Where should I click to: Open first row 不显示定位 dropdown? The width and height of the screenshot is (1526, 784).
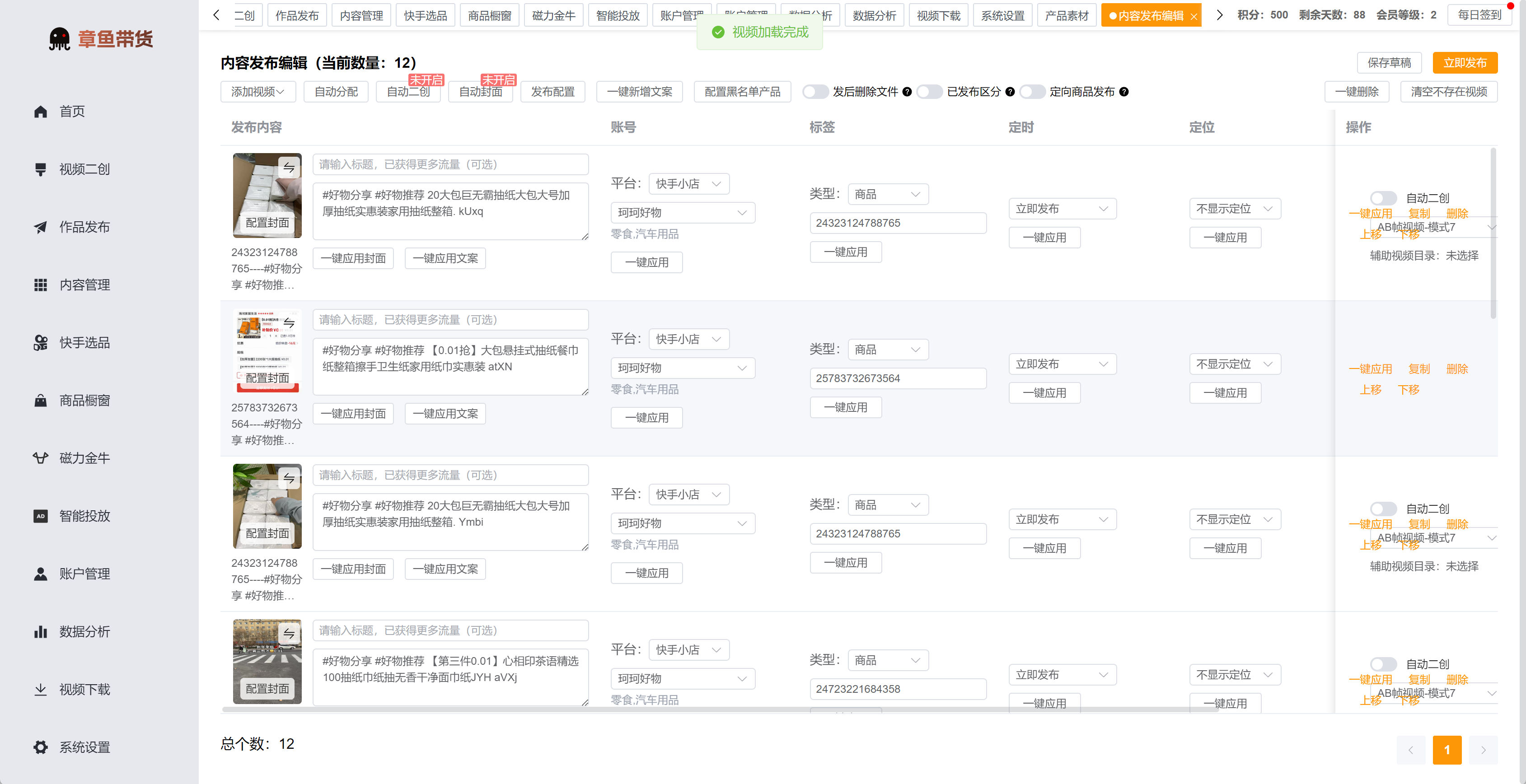point(1235,209)
